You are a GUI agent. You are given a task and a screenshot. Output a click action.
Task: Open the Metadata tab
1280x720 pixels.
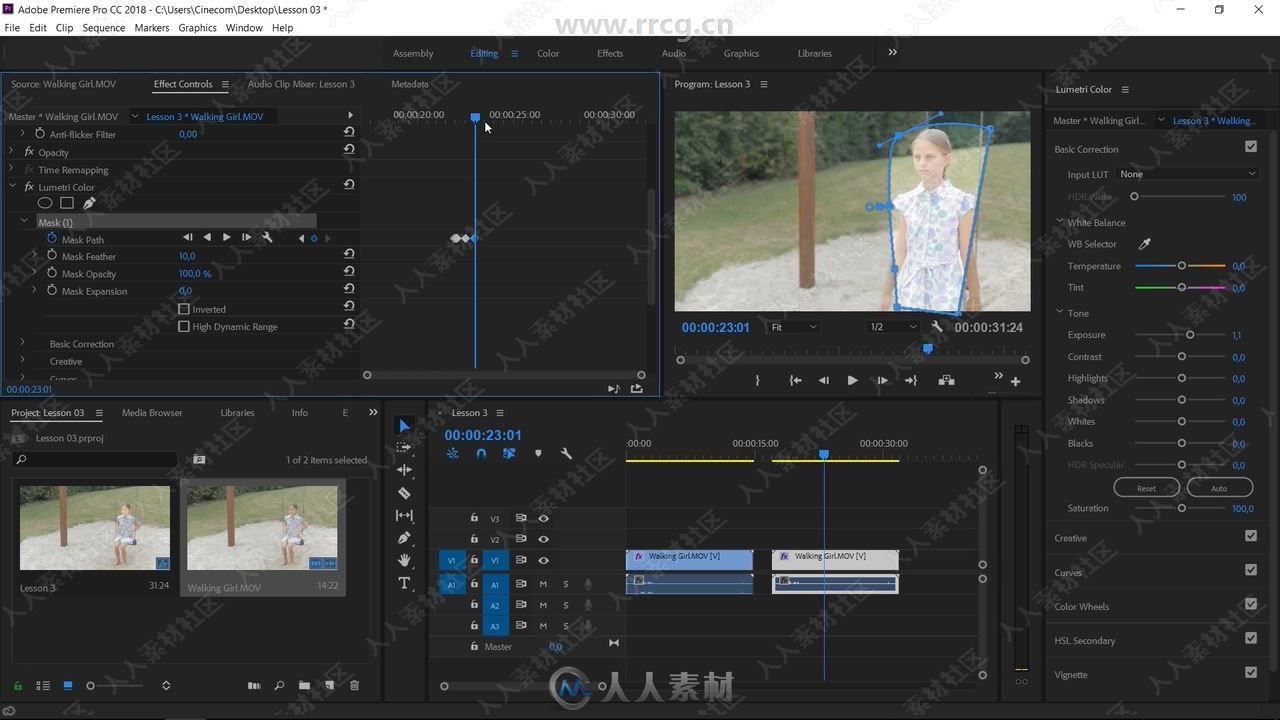[410, 84]
